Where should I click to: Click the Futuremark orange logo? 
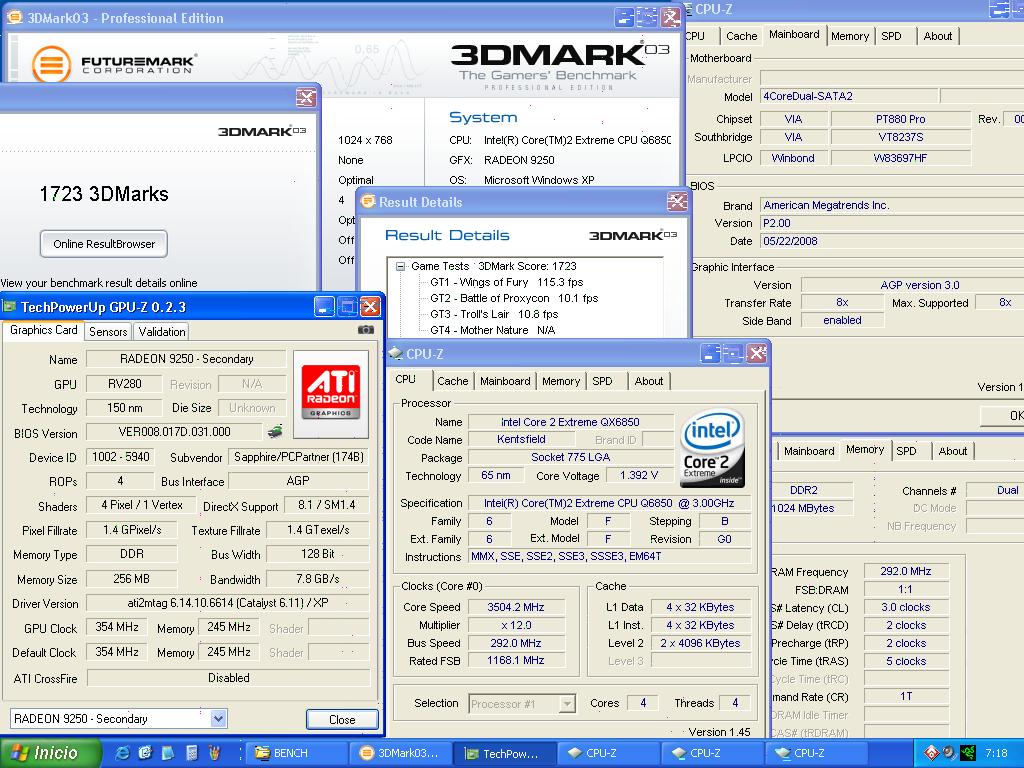(52, 65)
